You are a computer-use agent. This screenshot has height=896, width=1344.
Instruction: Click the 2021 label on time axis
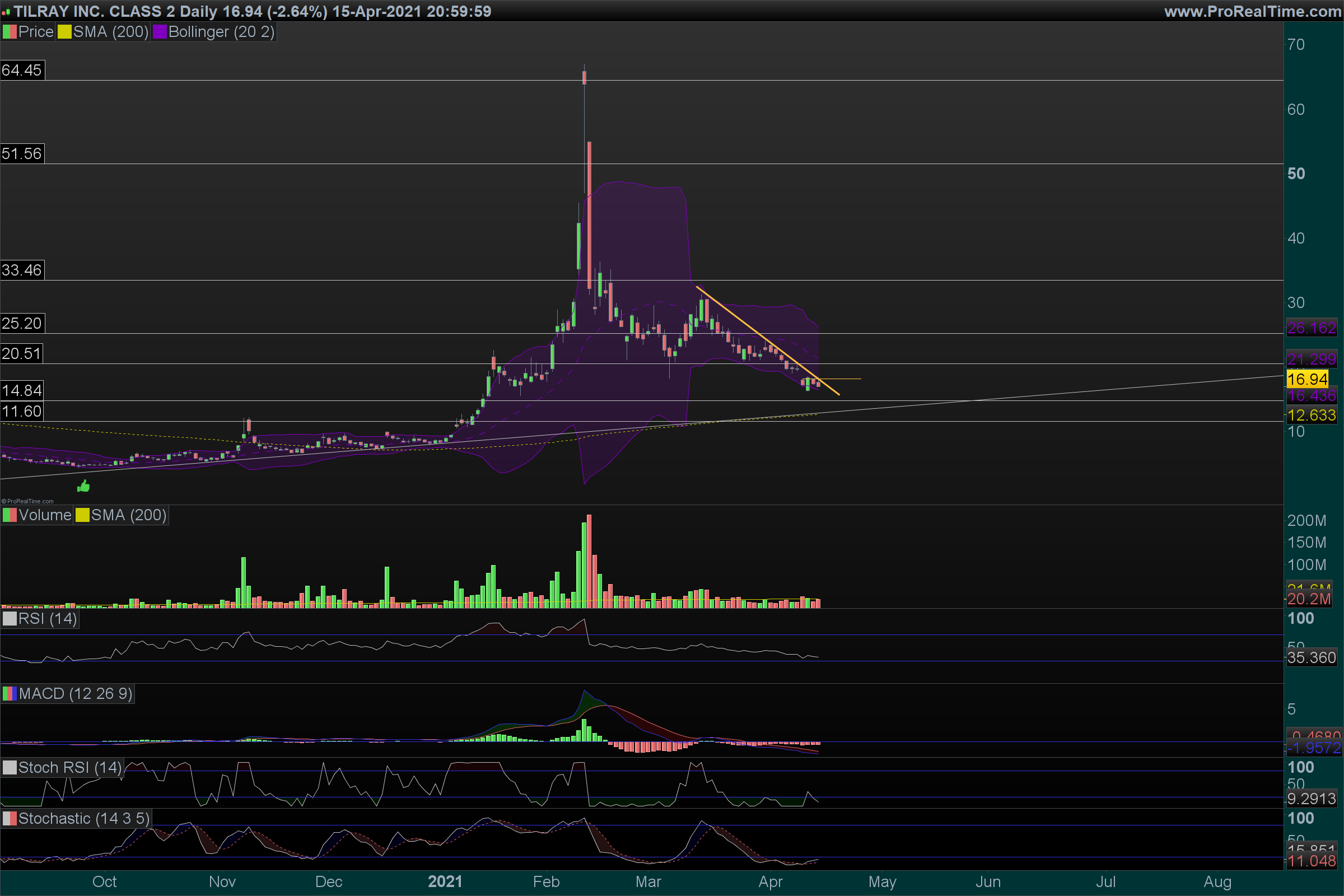tap(445, 881)
